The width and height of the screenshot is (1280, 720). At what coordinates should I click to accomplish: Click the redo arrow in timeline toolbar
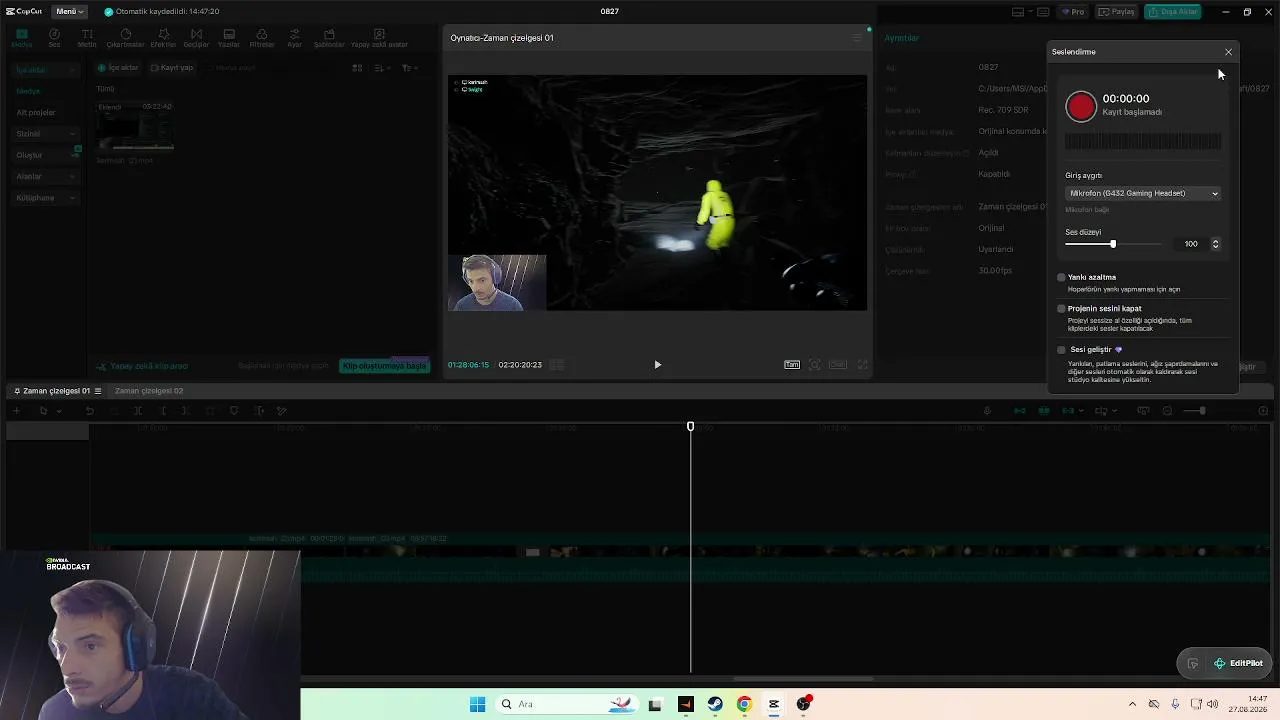(113, 411)
